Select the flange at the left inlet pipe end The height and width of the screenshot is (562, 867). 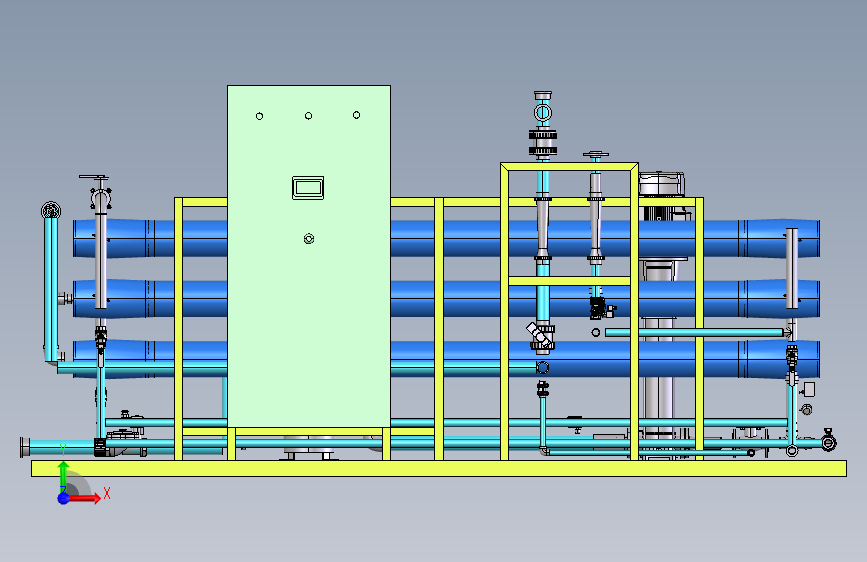[25, 447]
